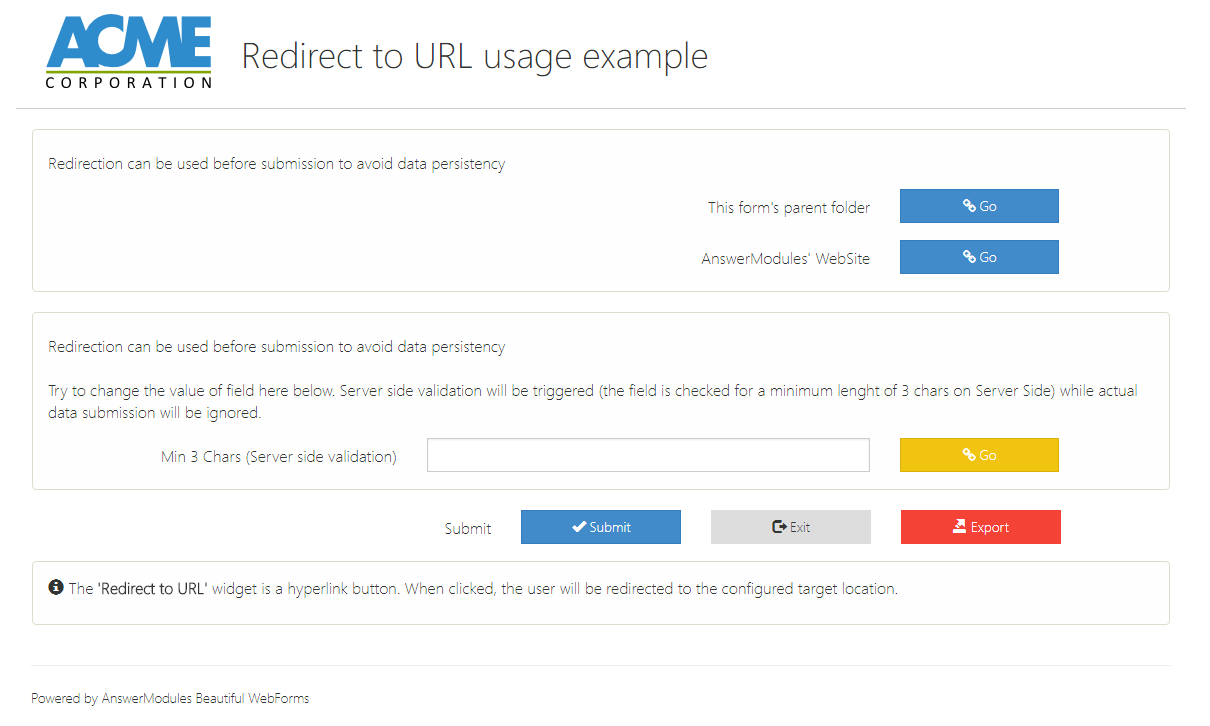Image resolution: width=1210 pixels, height=726 pixels.
Task: Click the "Min 3 Chars (Server side validation)" label
Action: coord(279,457)
